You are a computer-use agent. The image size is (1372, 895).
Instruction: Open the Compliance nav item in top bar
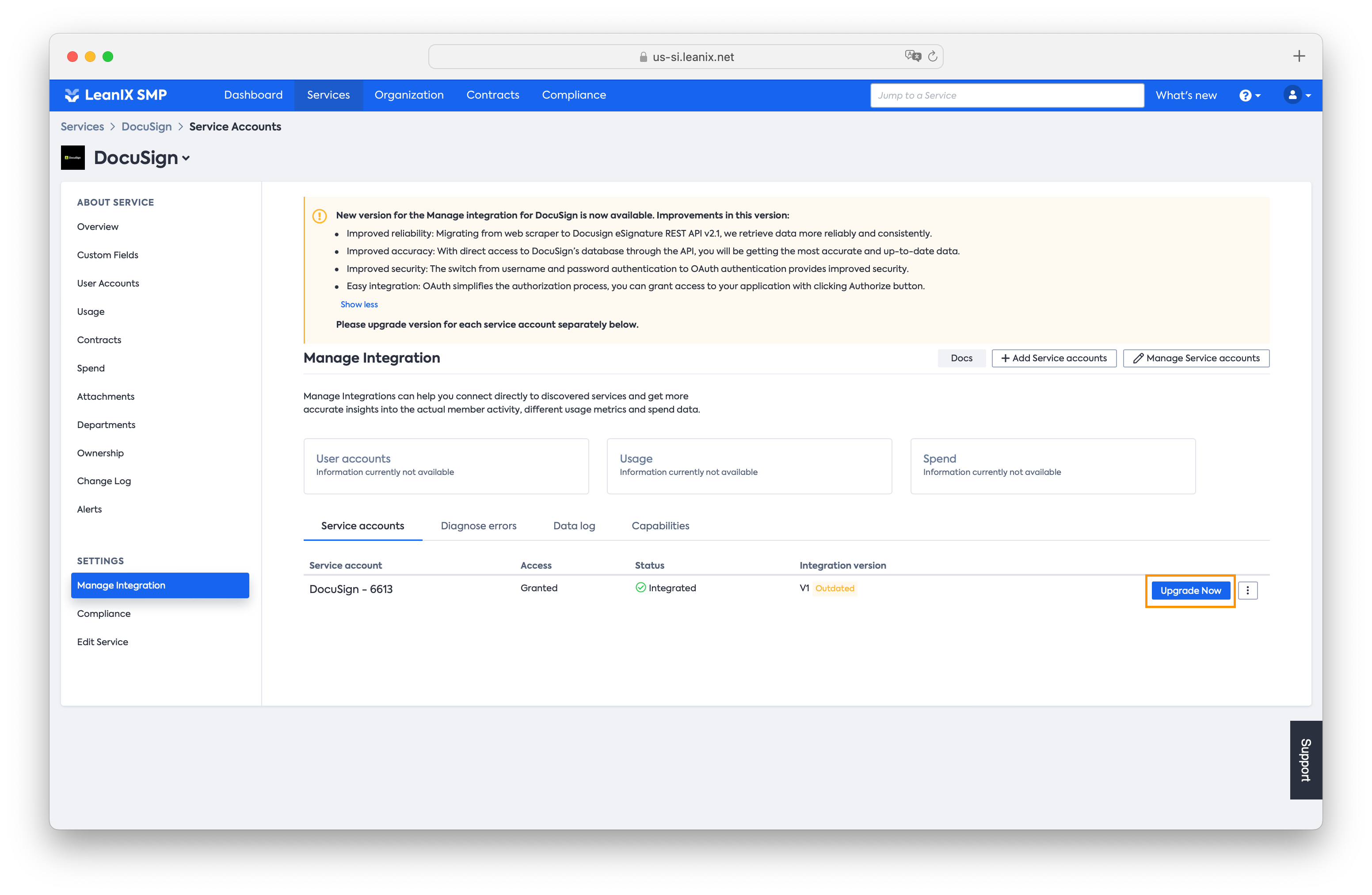pyautogui.click(x=574, y=95)
